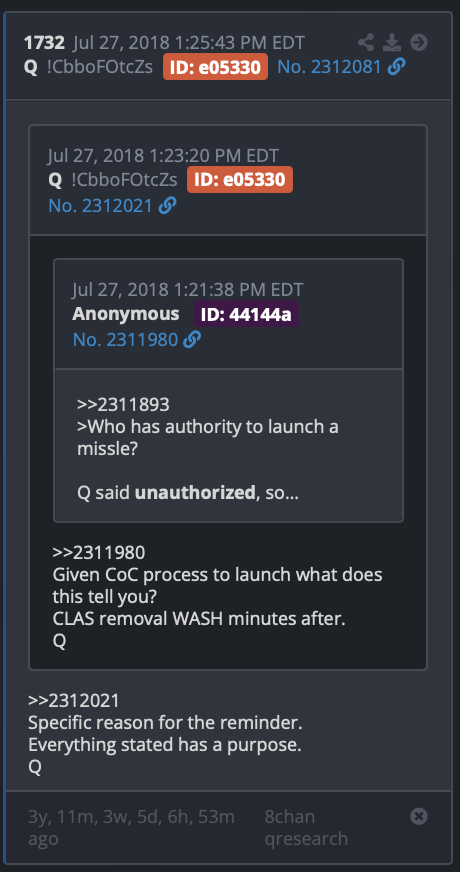Click the chain-link icon beside No. 2311980
Screen dimensions: 460x872
coord(192,339)
